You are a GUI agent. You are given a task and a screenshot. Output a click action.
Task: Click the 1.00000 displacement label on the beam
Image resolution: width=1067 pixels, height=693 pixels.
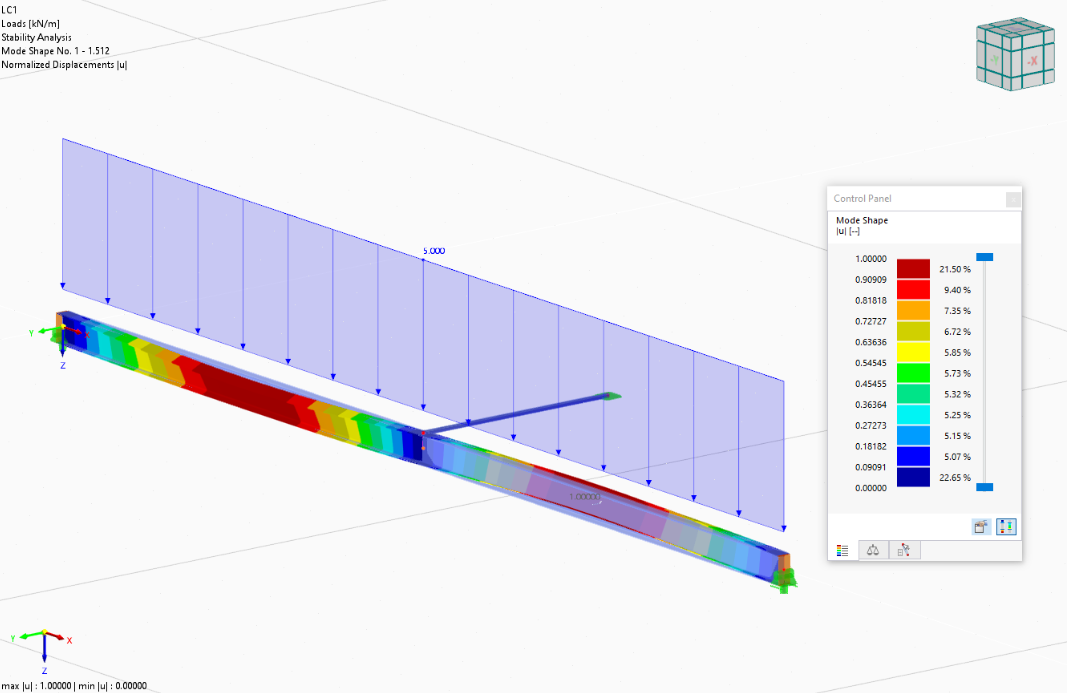pos(585,497)
